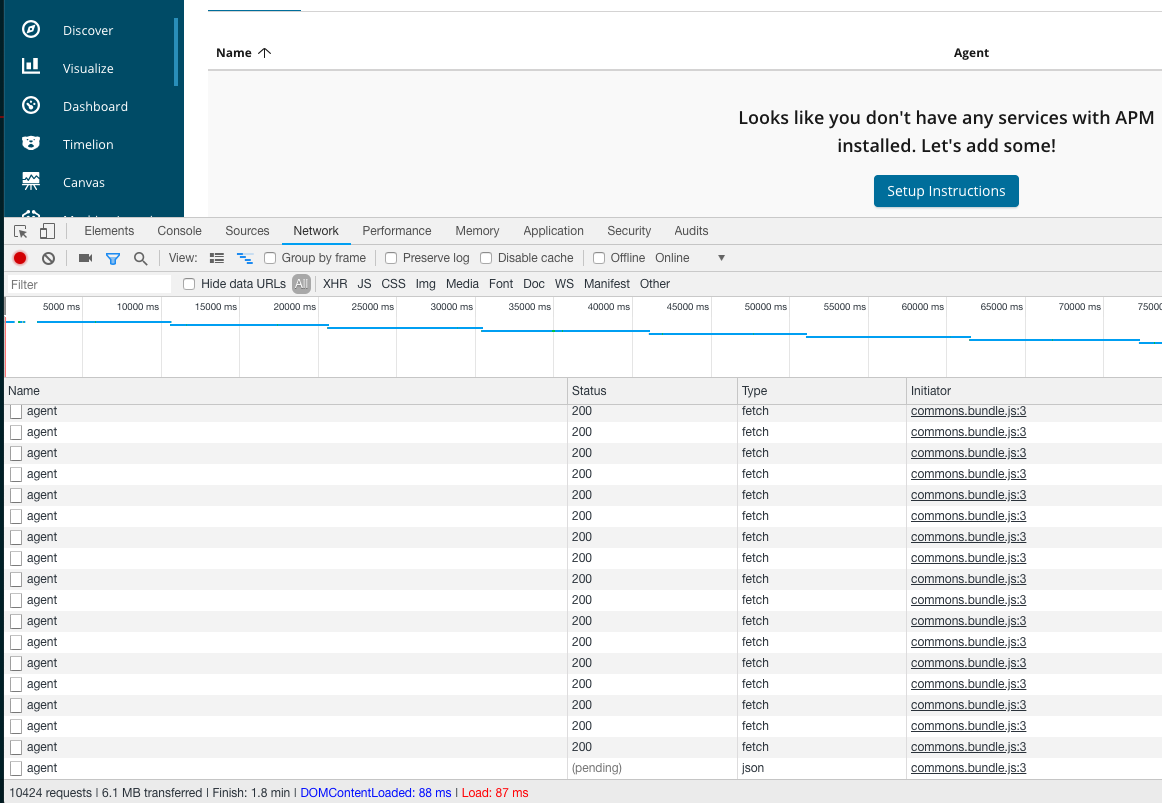Screen dimensions: 1162x803
Task: Open the Application tab
Action: (554, 231)
